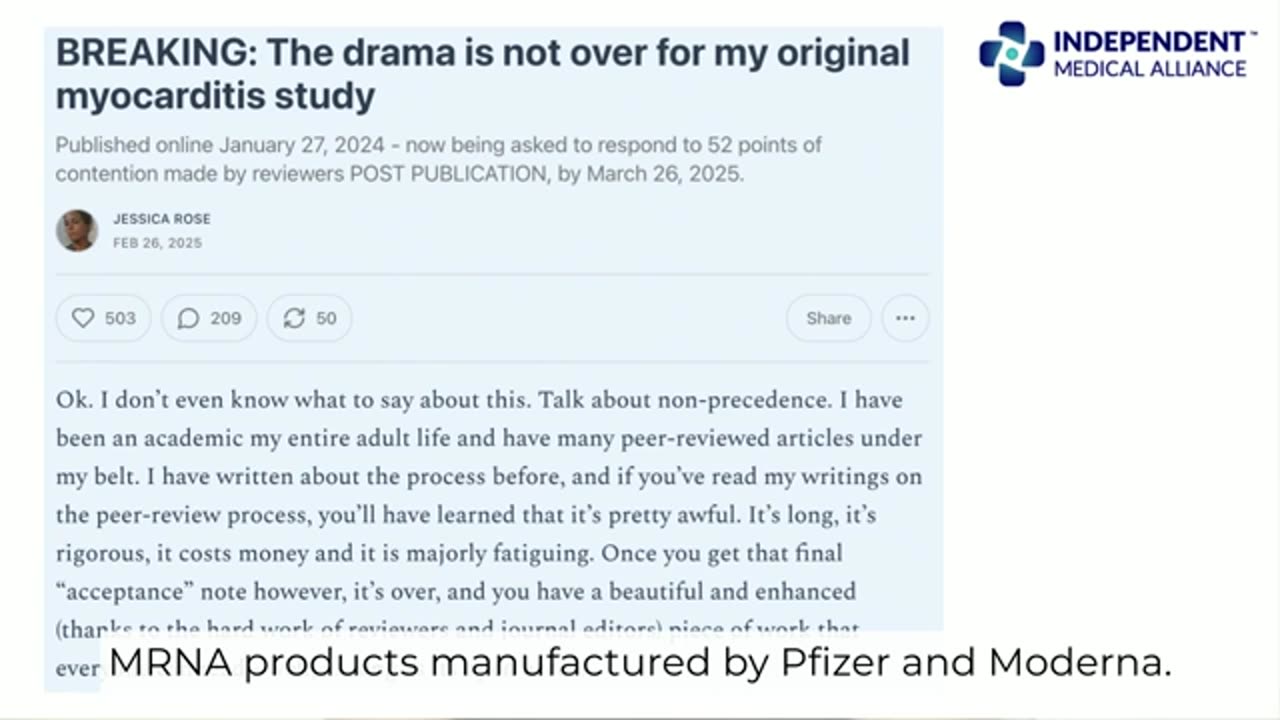Screen dimensions: 1280x720
Task: Click the FEB 26, 2025 post date
Action: pos(157,243)
